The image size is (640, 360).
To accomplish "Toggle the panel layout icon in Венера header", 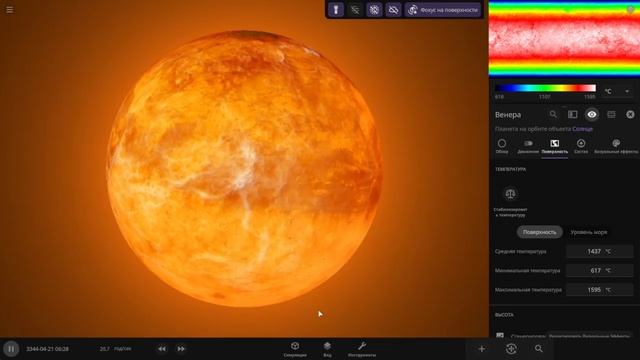I will coord(573,114).
